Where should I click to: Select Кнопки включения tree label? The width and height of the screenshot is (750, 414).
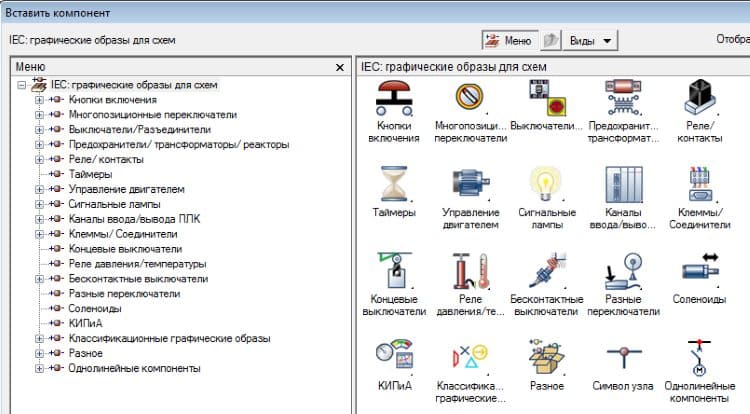point(113,100)
